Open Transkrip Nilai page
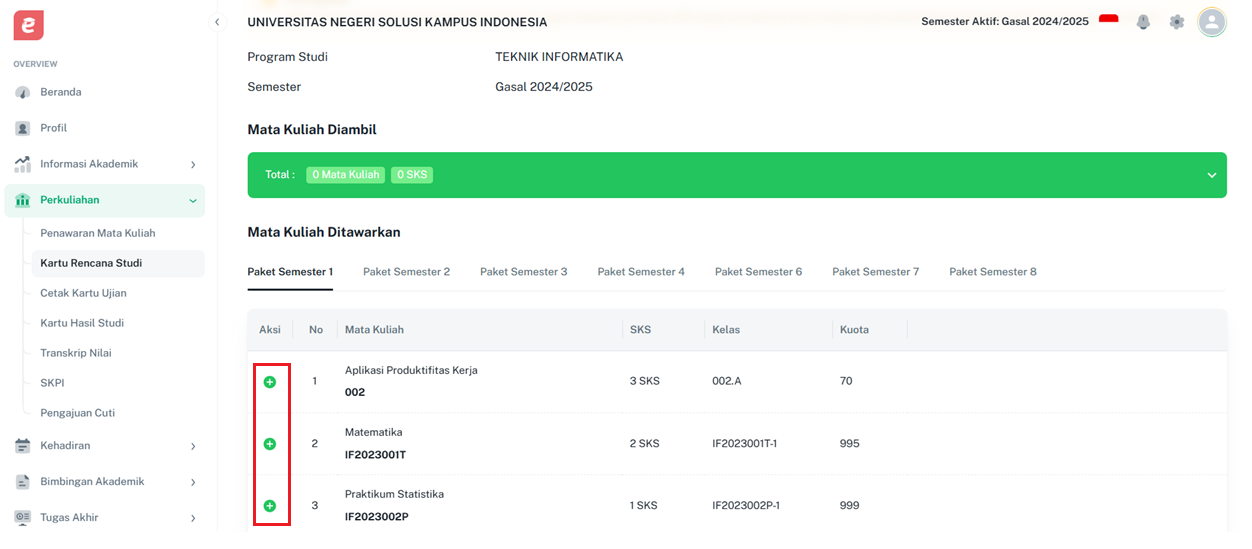The height and width of the screenshot is (549, 1252). coord(76,353)
